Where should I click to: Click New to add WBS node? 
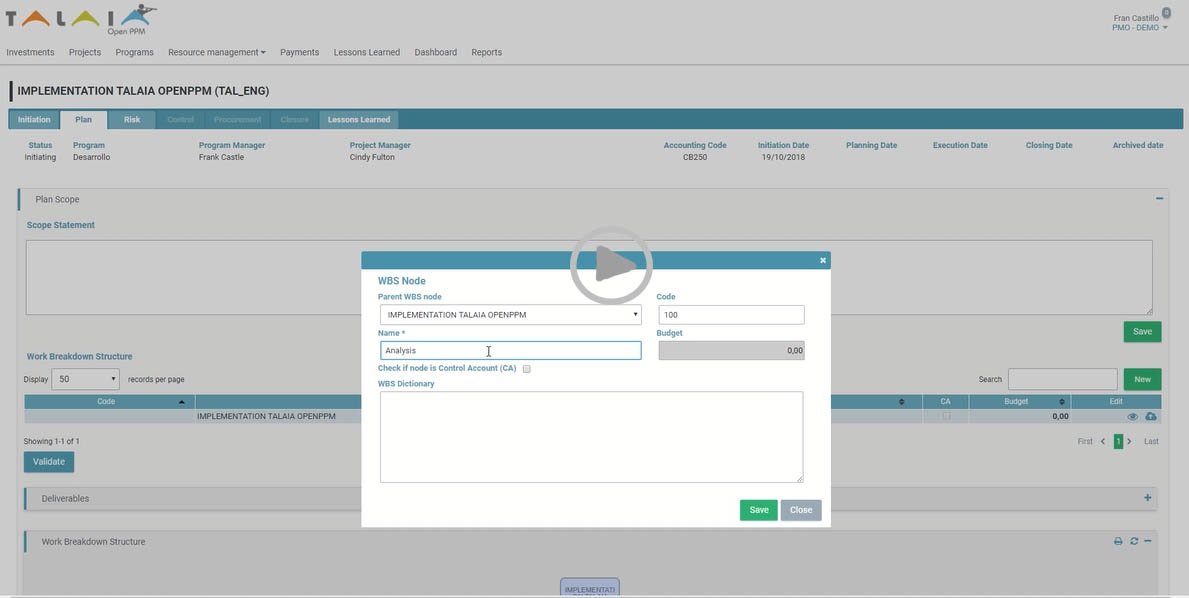(x=1142, y=379)
